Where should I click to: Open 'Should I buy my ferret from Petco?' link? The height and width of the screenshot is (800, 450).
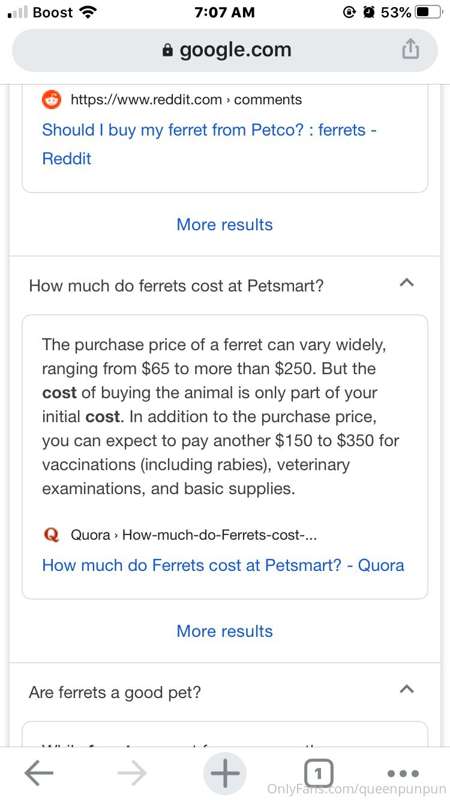(209, 144)
